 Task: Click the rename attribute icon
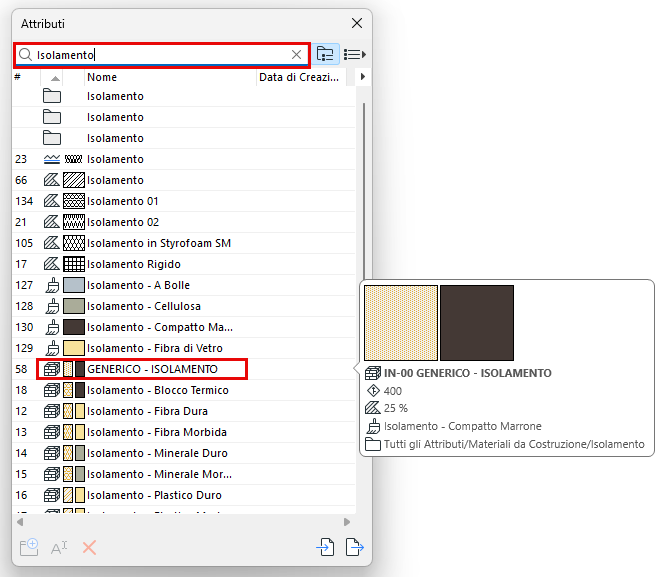click(59, 547)
